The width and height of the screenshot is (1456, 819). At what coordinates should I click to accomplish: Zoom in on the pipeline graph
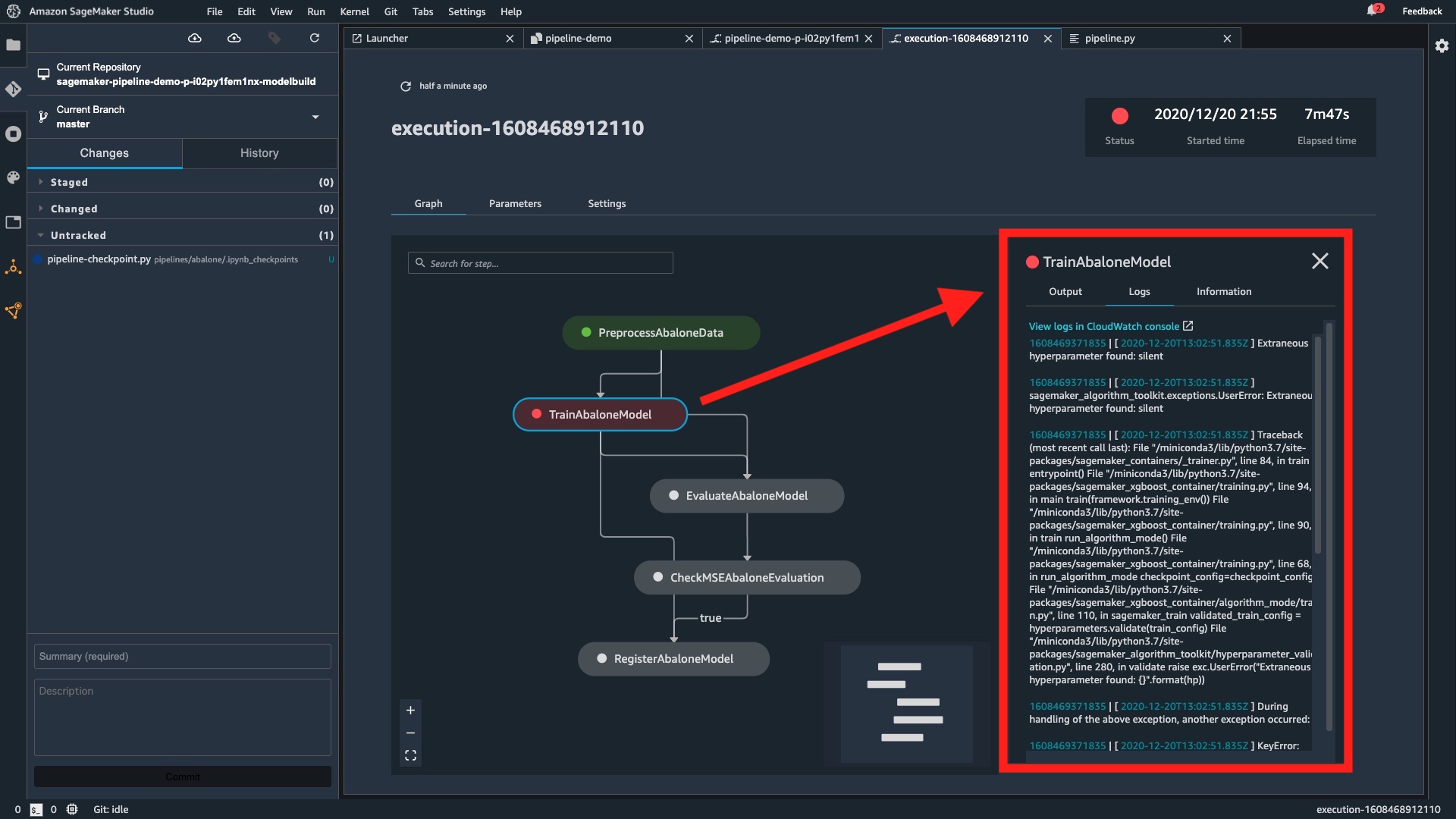tap(410, 711)
